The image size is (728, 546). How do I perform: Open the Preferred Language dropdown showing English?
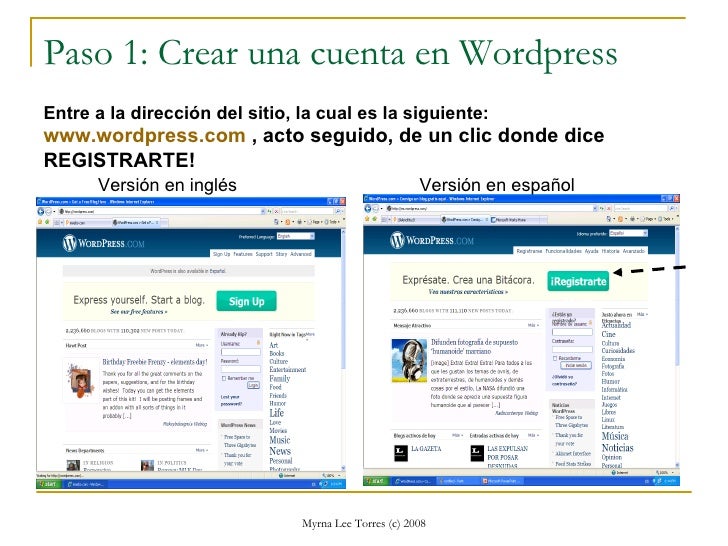296,236
